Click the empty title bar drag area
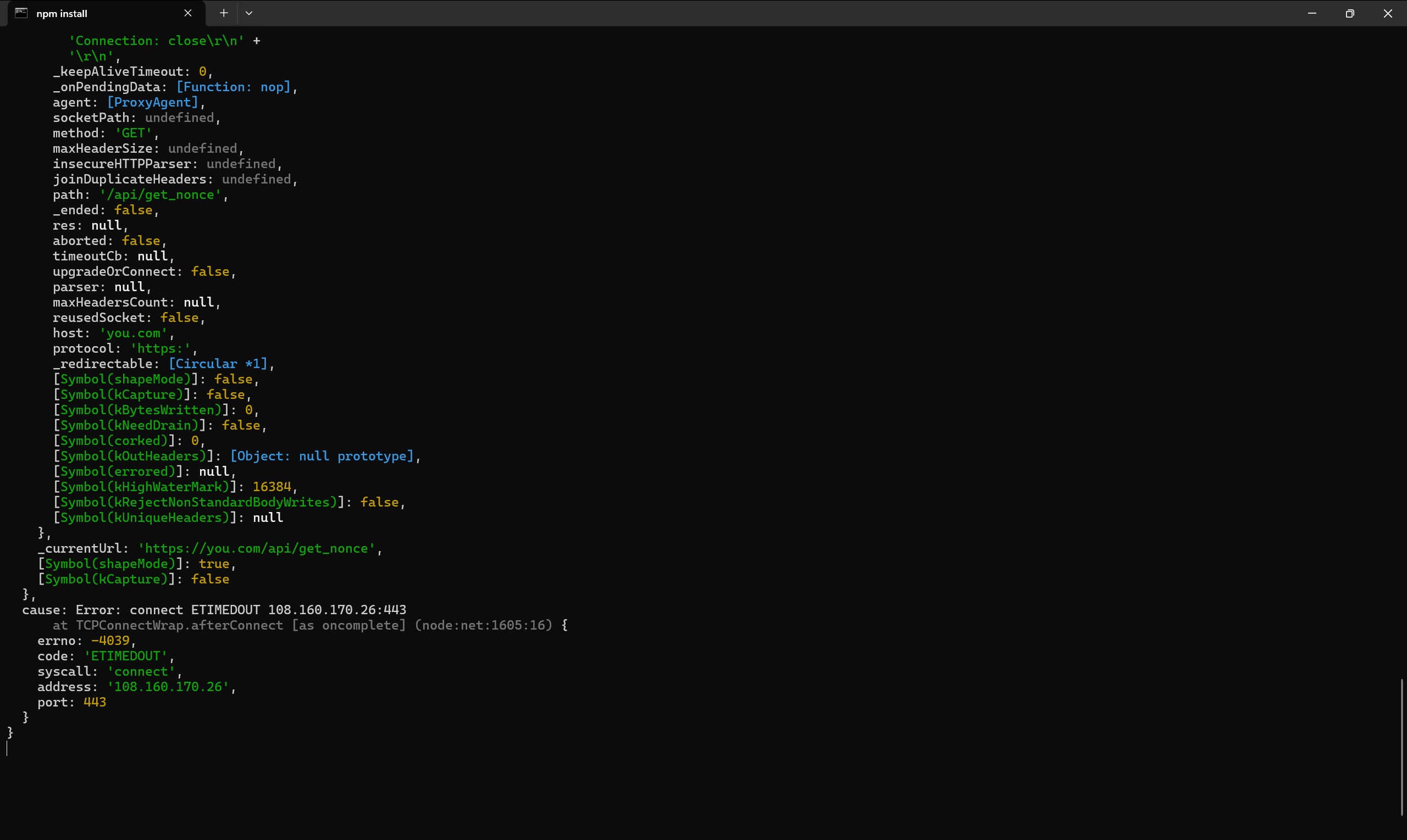Viewport: 1407px width, 840px height. 736,13
